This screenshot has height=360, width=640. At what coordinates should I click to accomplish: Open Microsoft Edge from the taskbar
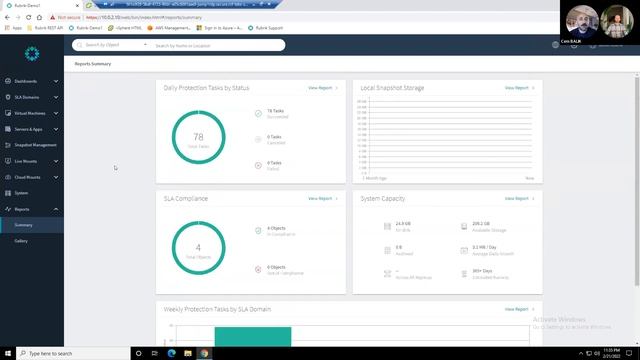171,353
